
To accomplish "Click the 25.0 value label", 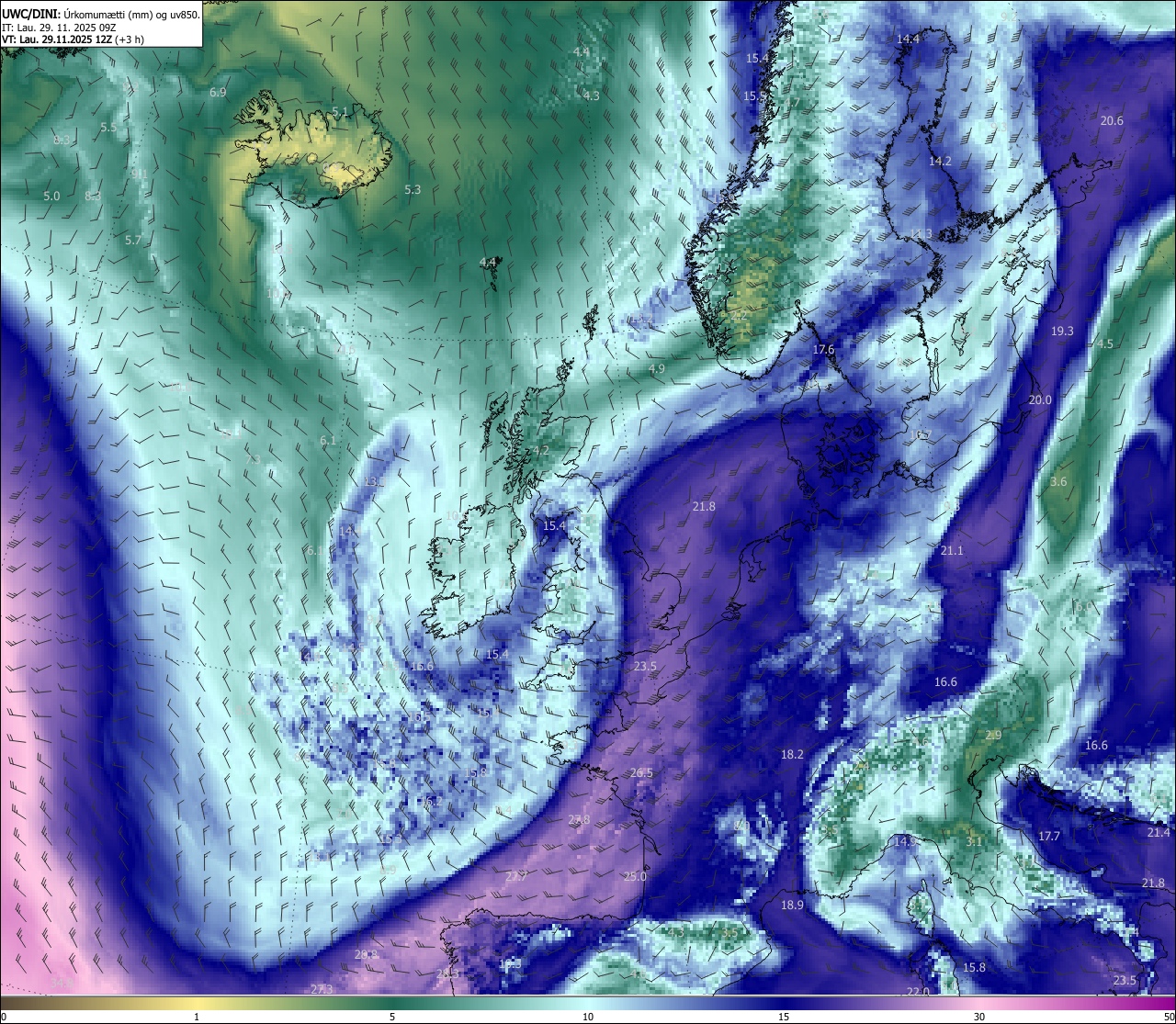I will [635, 877].
